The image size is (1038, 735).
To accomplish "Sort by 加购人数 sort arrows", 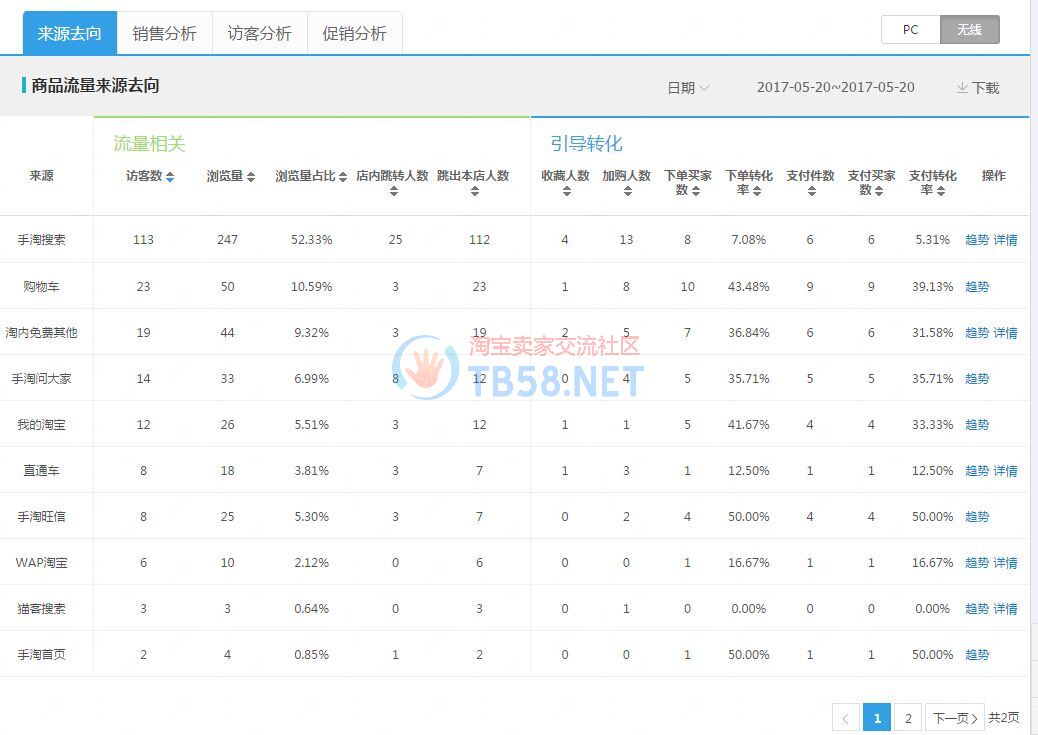I will point(627,191).
